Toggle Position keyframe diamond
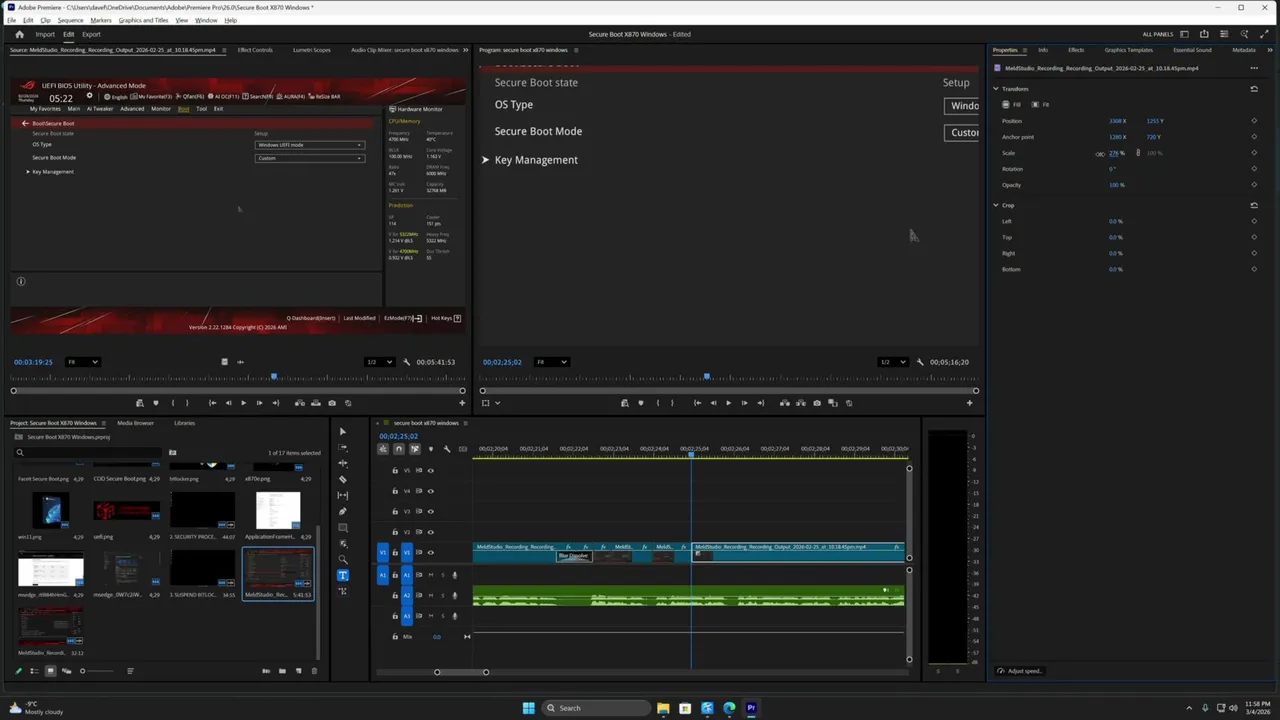Viewport: 1280px width, 720px height. coord(1254,121)
